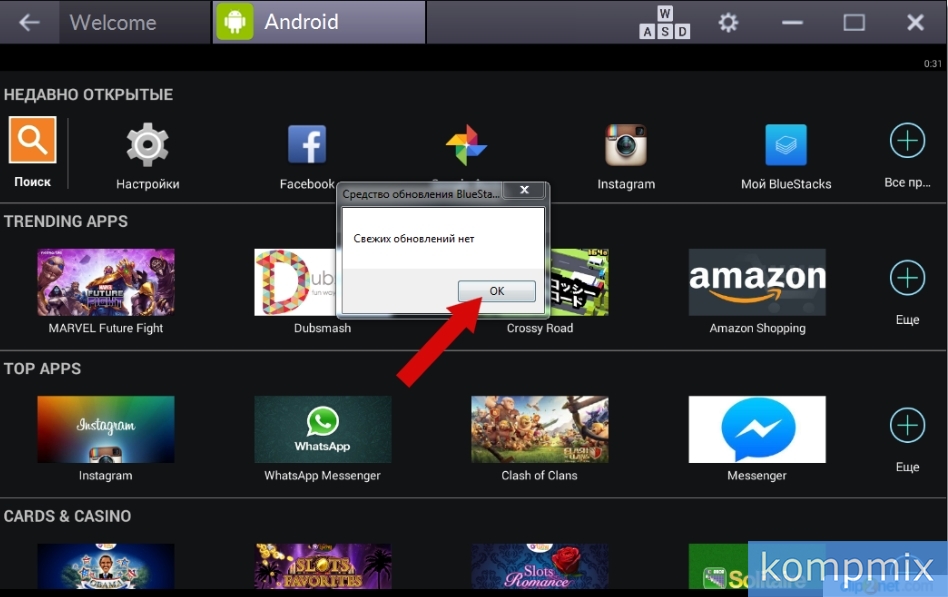The height and width of the screenshot is (597, 948).
Task: Open the Instagram thumbnail in Top Apps
Action: 106,429
